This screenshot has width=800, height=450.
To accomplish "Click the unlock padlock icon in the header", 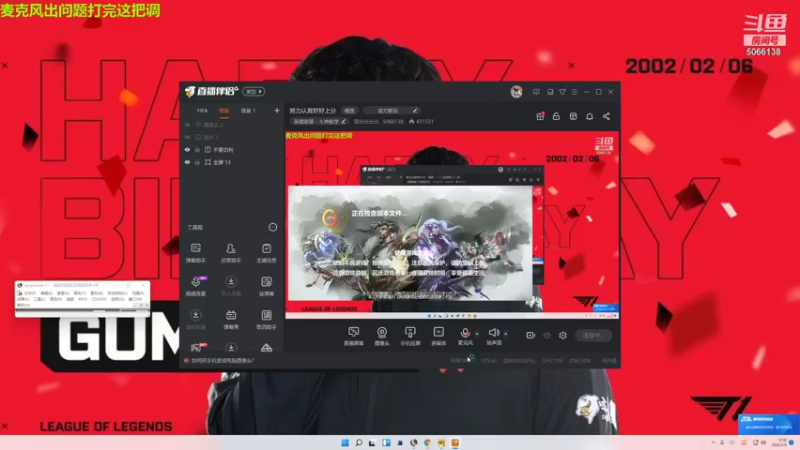I will click(556, 116).
